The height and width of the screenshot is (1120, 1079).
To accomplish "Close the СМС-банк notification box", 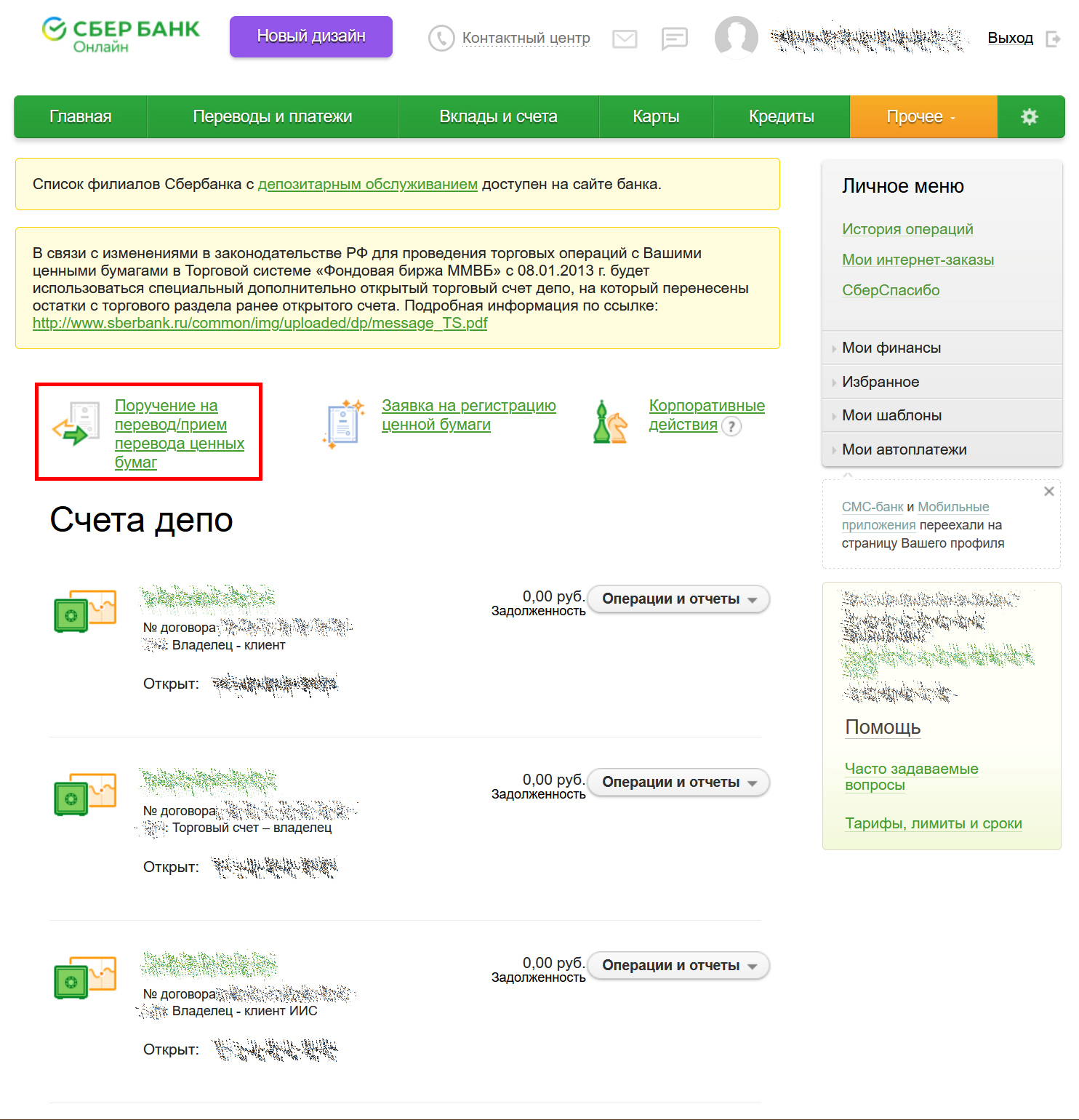I will point(1049,492).
